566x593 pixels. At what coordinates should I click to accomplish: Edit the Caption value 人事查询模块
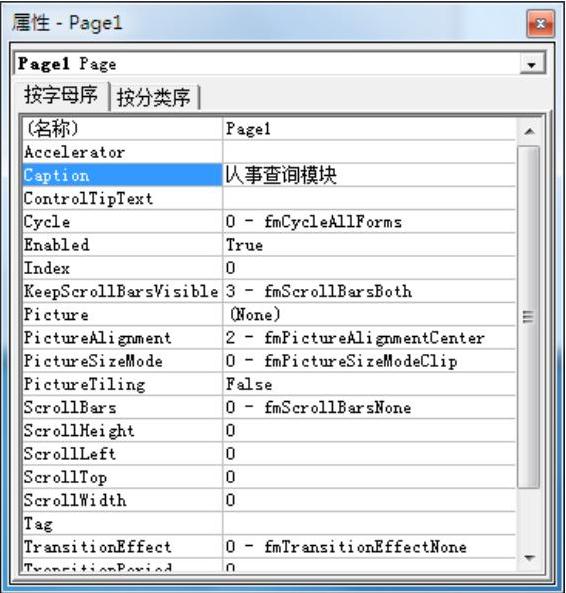pos(369,175)
